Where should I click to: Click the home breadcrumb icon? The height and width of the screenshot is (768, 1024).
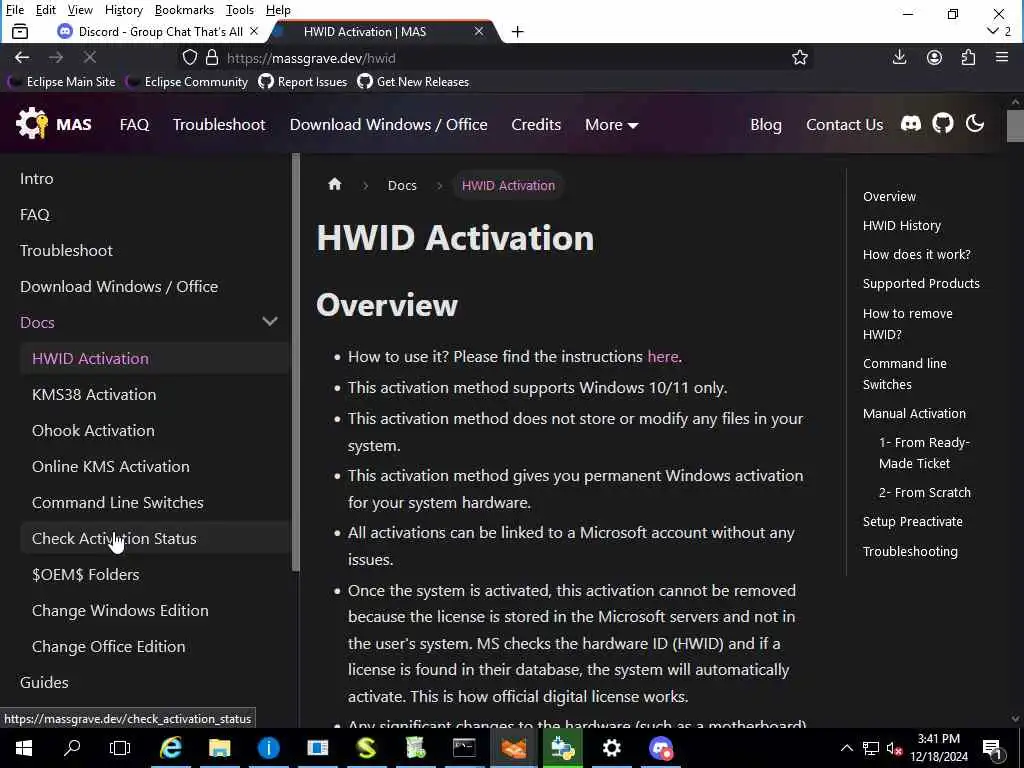click(334, 185)
